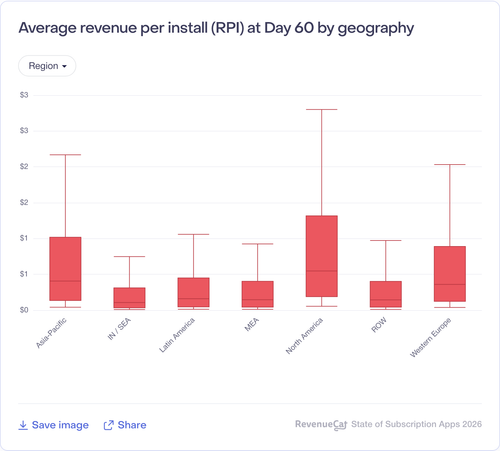Click the chart title about RPI at Day 60
Viewport: 500px width, 451px height.
(x=216, y=28)
